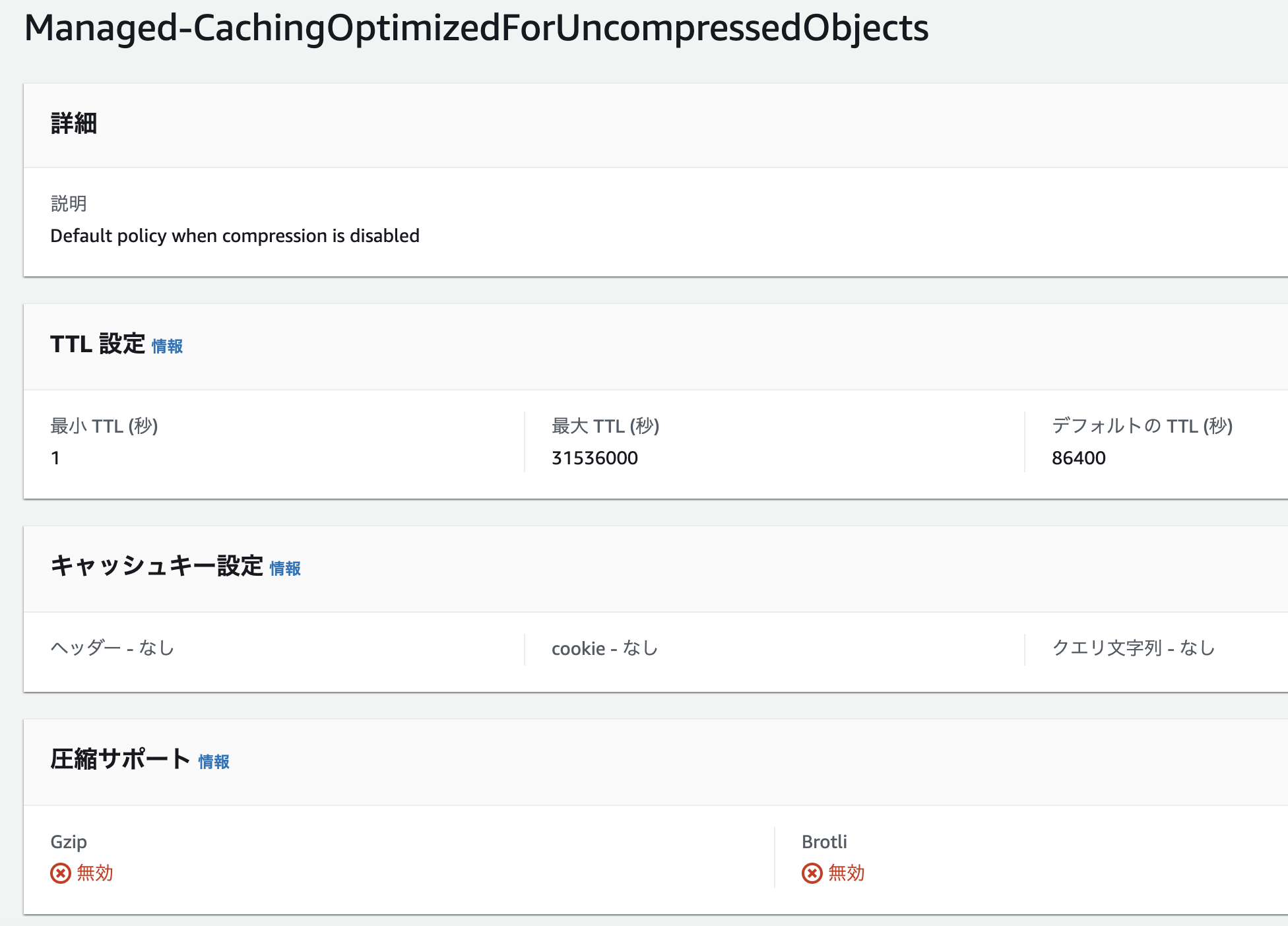Click the default TTL value 86400
Image resolution: width=1288 pixels, height=926 pixels.
[1078, 458]
